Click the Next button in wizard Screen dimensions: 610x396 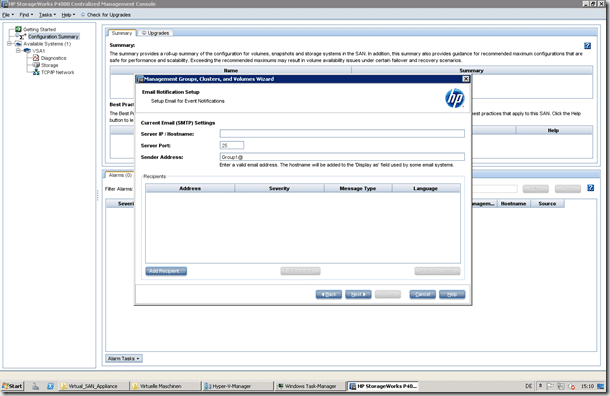pos(358,294)
